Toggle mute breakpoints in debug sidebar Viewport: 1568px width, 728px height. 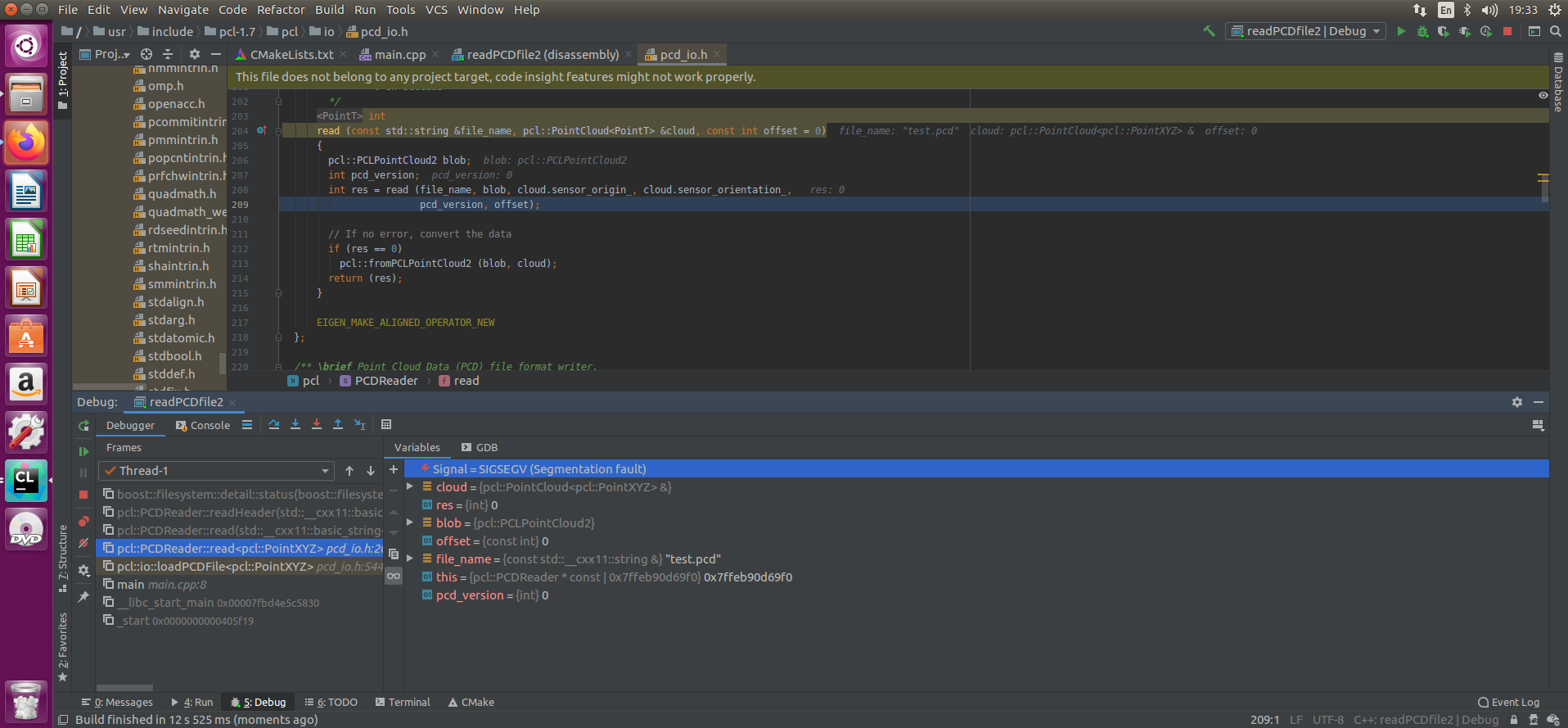click(83, 543)
